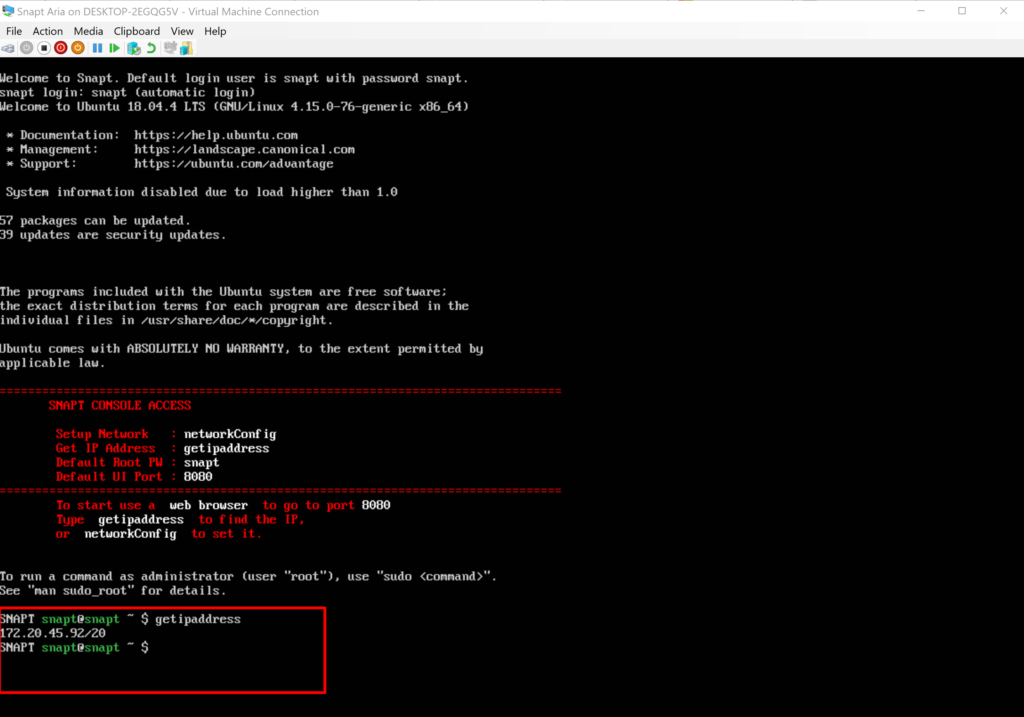This screenshot has height=717, width=1024.
Task: Turn off the VM with the black stop icon
Action: point(44,48)
